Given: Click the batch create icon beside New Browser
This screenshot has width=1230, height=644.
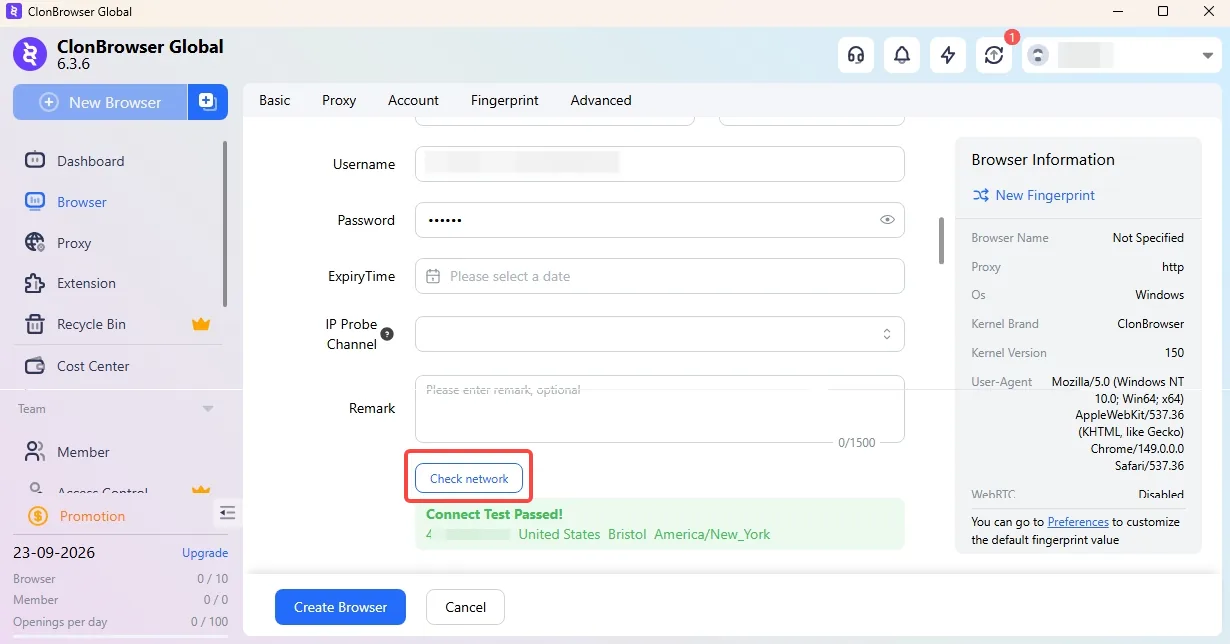Looking at the screenshot, I should [x=208, y=102].
